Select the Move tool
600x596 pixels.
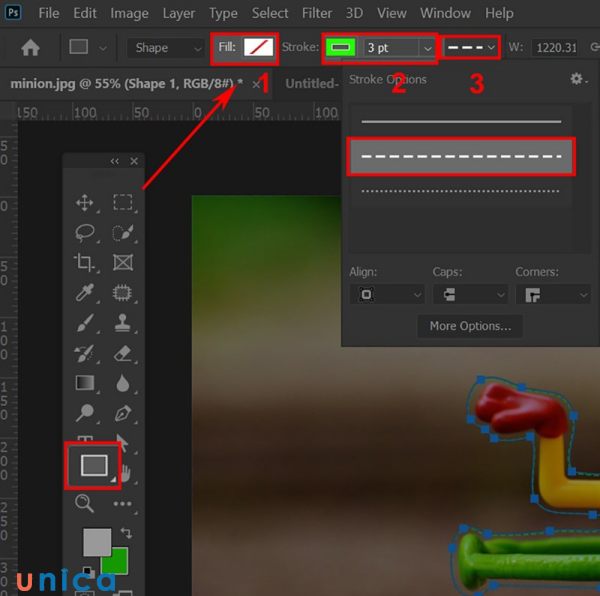click(x=85, y=203)
